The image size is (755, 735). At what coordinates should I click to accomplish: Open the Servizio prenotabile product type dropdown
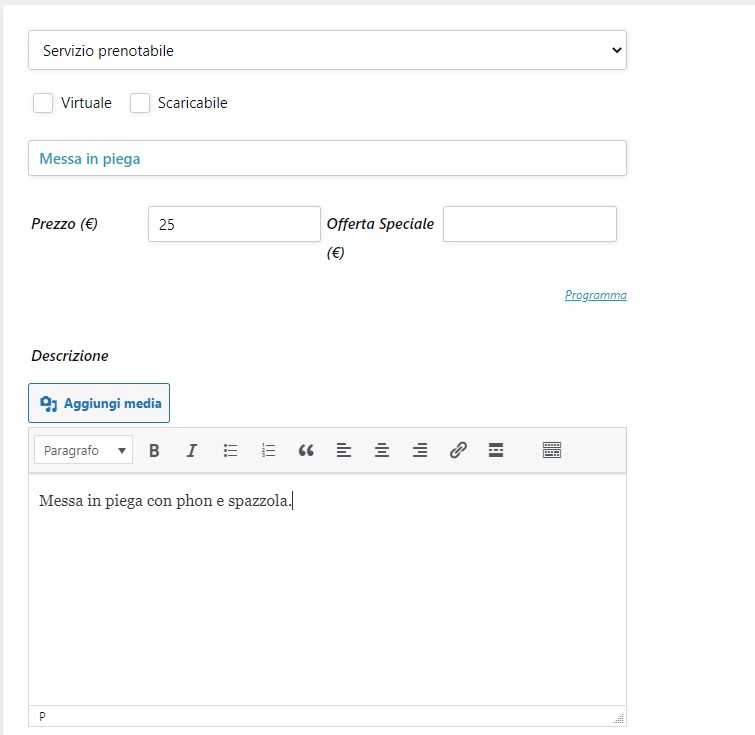coord(327,50)
